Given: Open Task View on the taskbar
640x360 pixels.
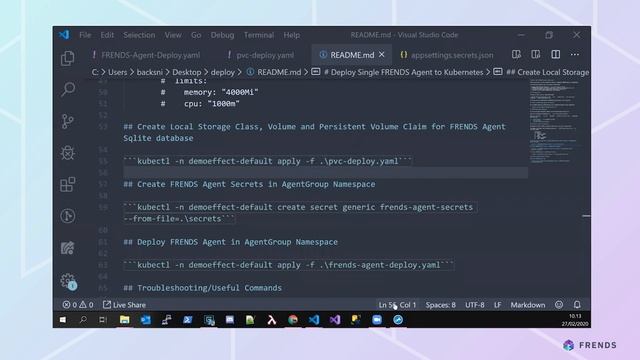Looking at the screenshot, I should click(102, 320).
